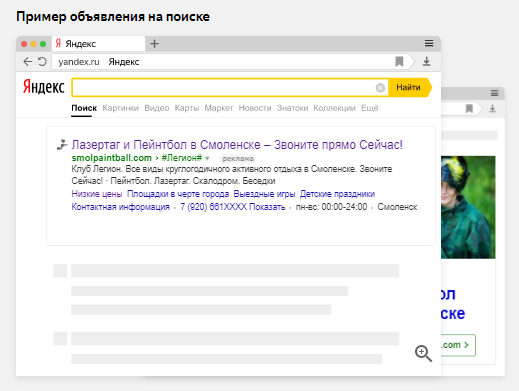
Task: Click the Yandex logo
Action: pos(44,87)
